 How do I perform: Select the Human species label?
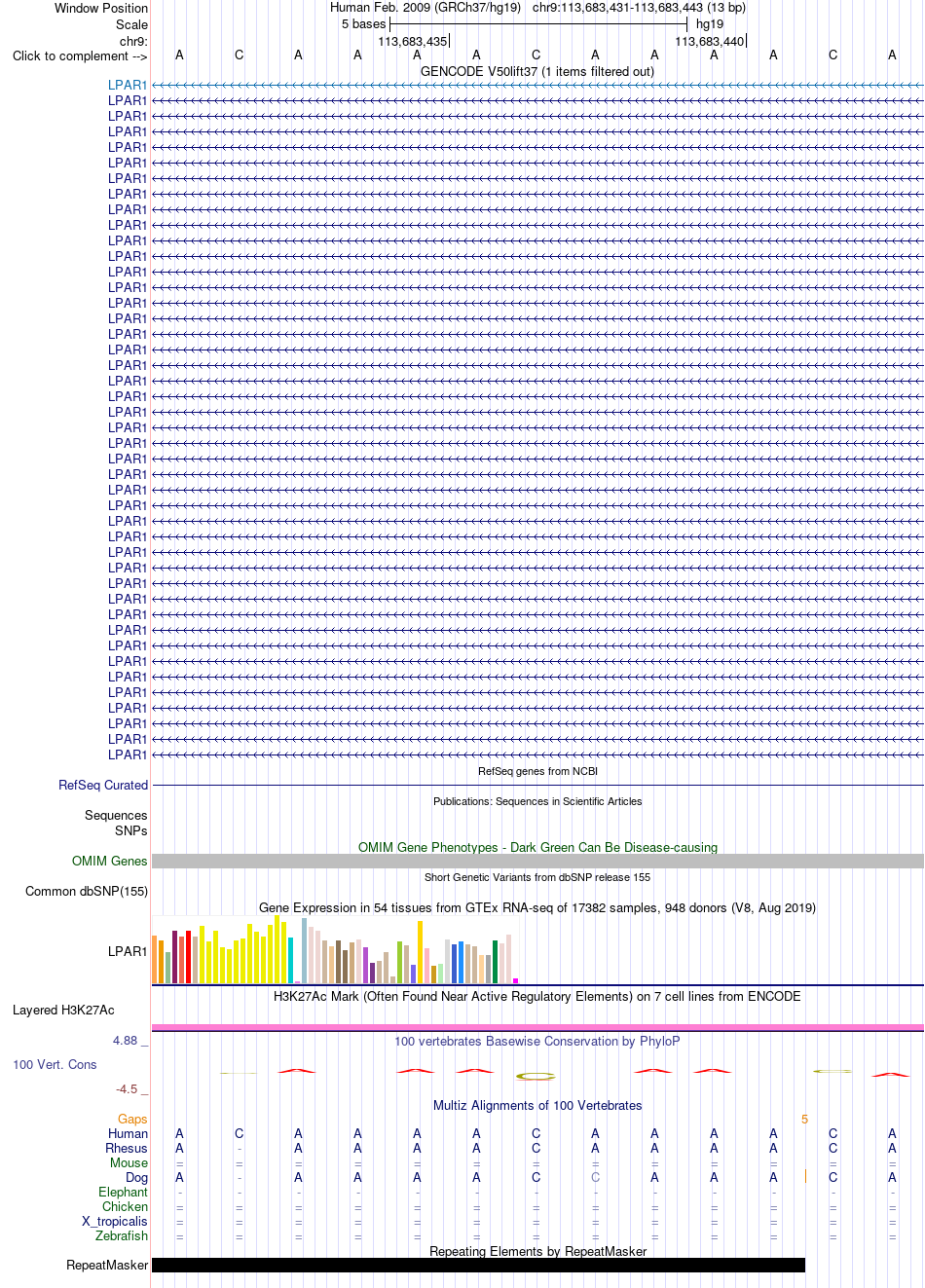128,1133
